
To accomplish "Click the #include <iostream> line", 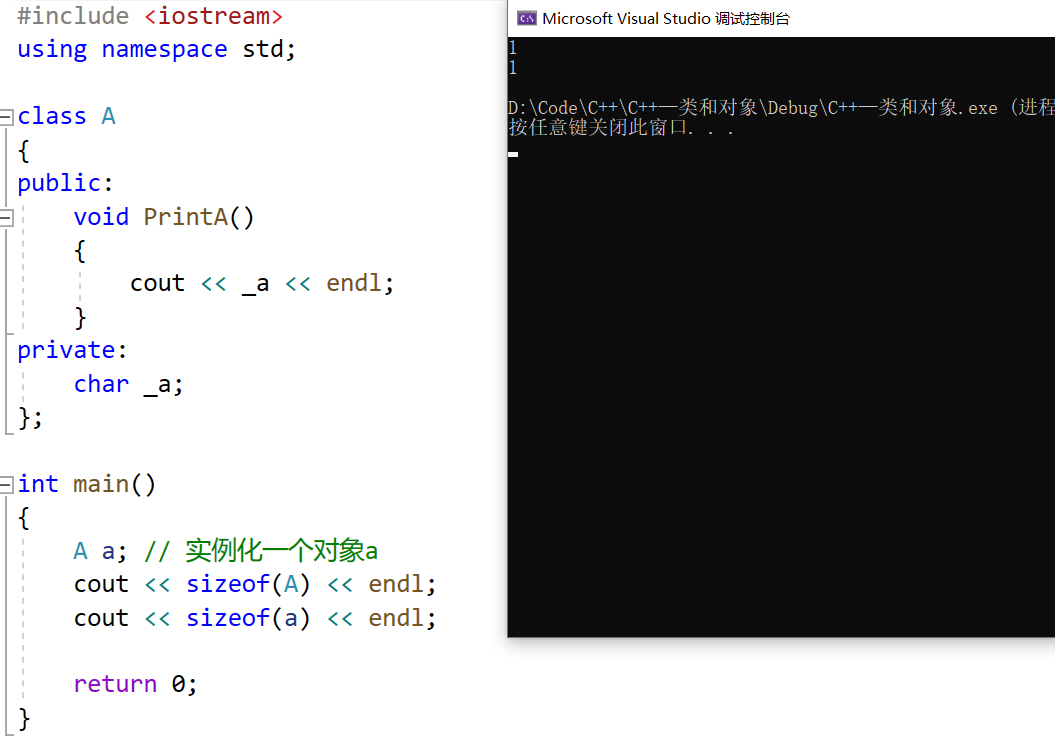I will [x=150, y=16].
